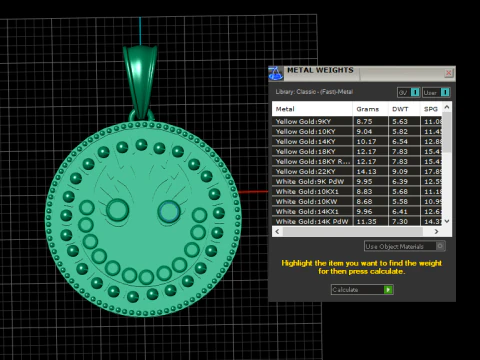The width and height of the screenshot is (480, 360).
Task: Click the 5.58 DWT value
Action: coord(400,201)
